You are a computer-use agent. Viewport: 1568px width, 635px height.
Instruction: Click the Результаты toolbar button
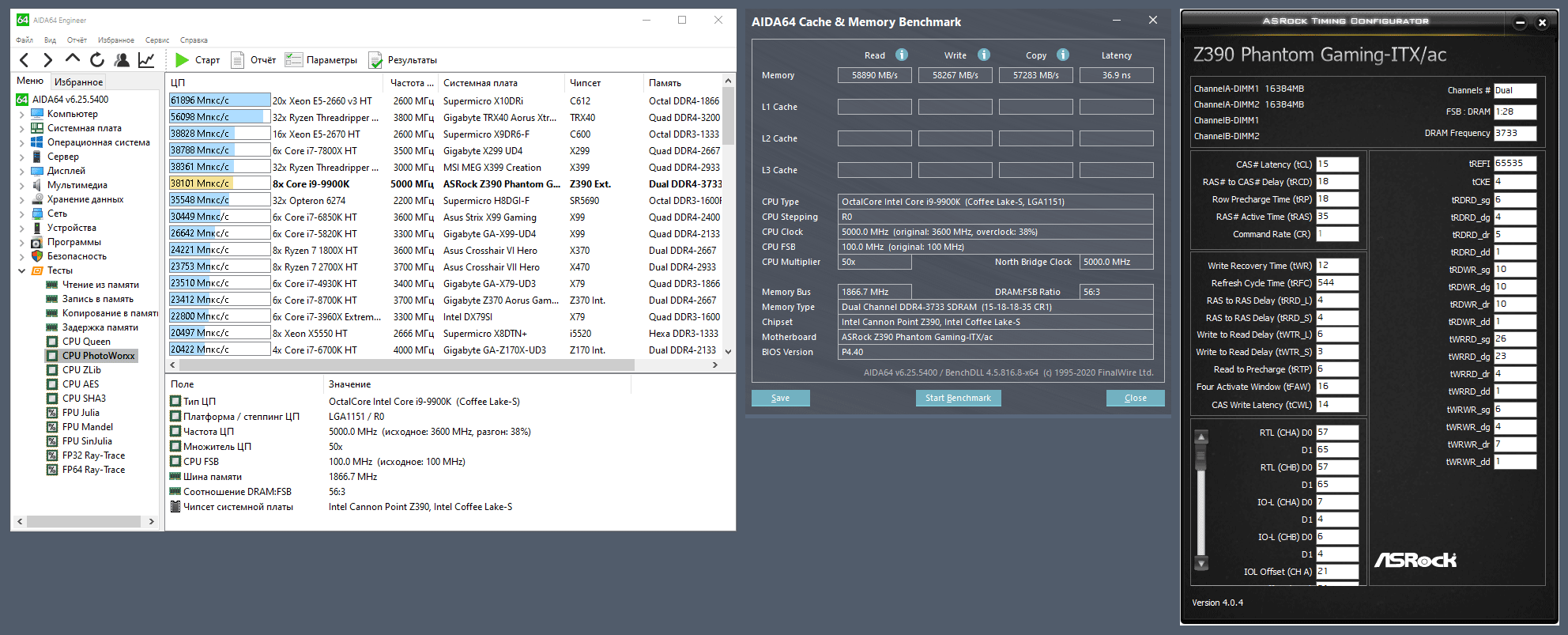402,60
